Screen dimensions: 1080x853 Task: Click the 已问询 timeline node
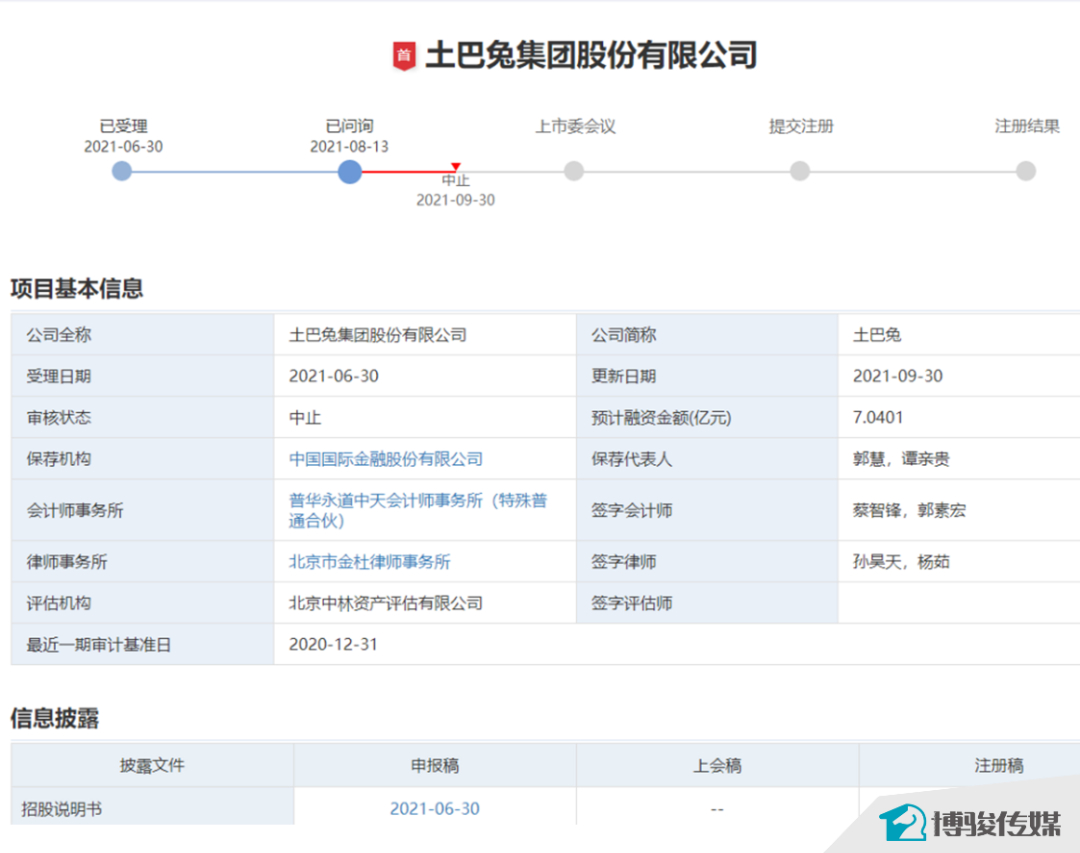pos(350,172)
